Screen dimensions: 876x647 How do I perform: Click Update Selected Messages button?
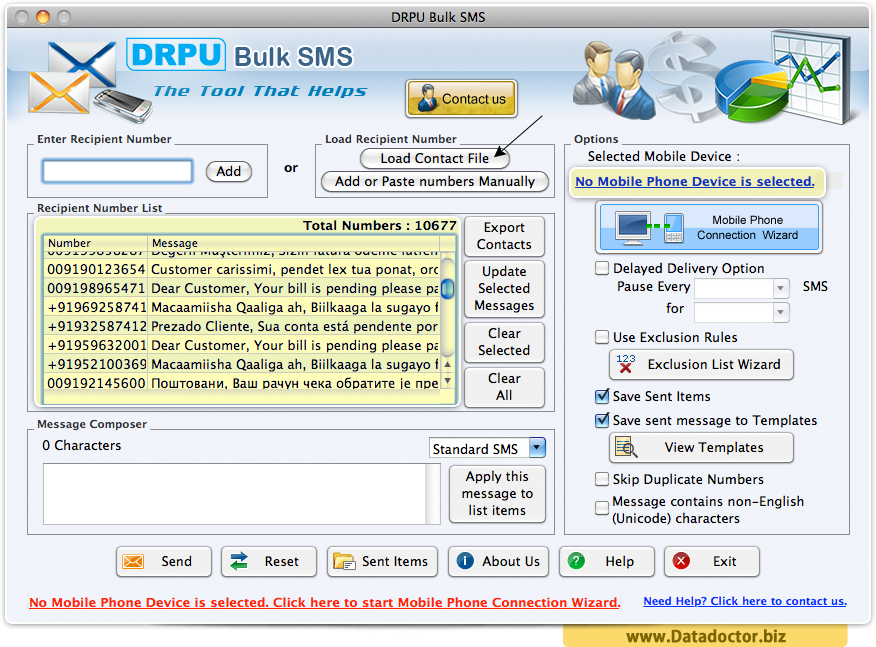click(504, 288)
